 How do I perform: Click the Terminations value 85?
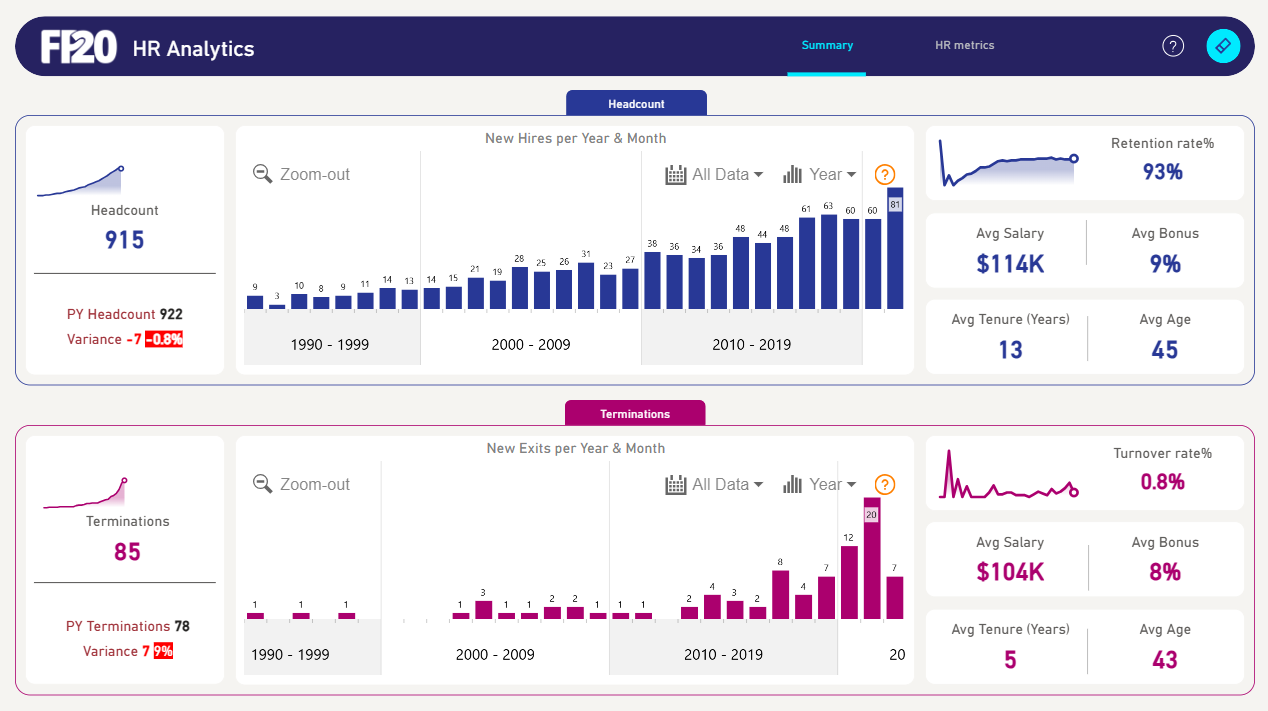point(127,551)
